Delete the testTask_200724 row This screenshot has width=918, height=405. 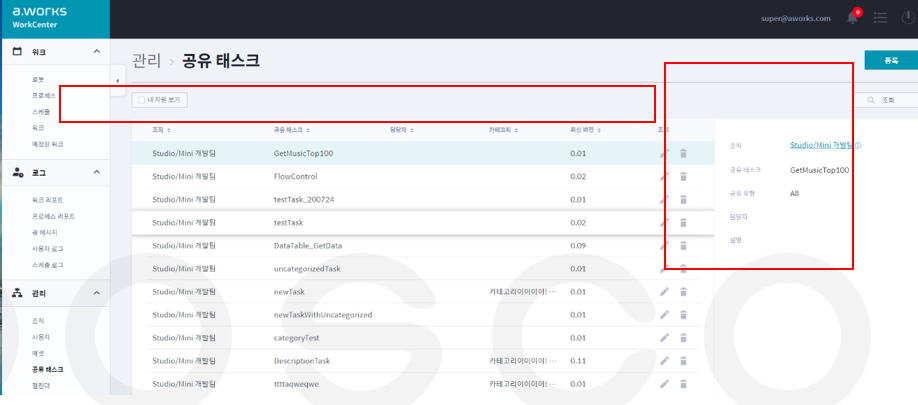(x=683, y=200)
